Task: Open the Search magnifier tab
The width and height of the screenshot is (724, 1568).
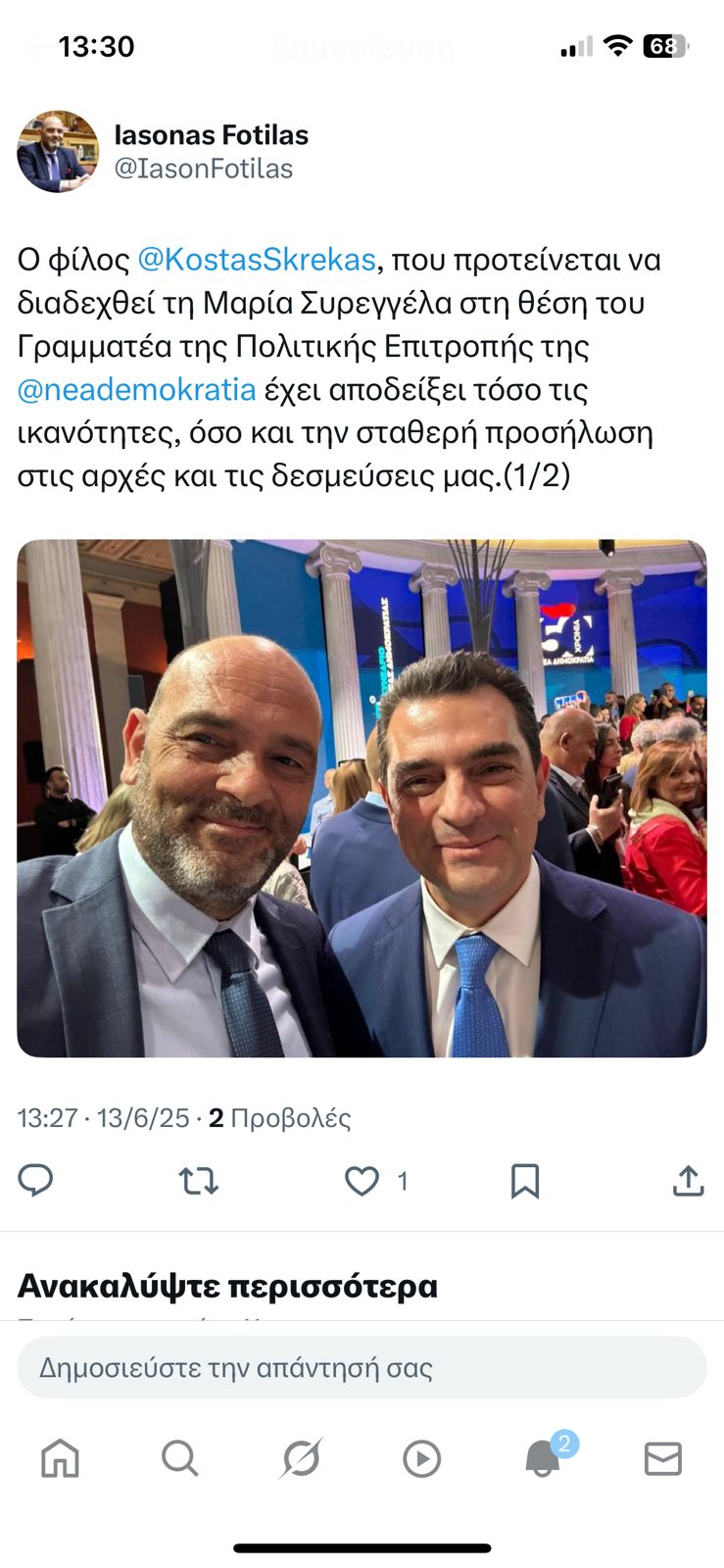Action: 180,1458
